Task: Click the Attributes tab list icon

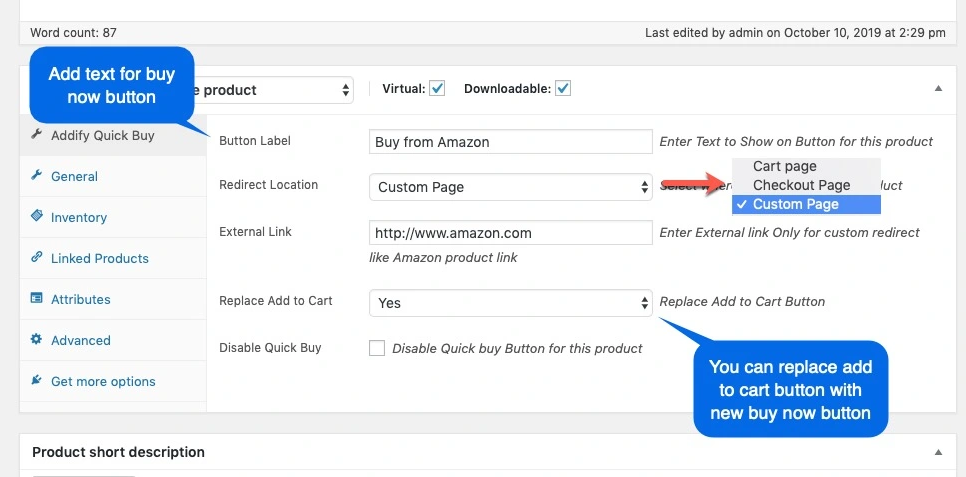Action: [x=37, y=299]
